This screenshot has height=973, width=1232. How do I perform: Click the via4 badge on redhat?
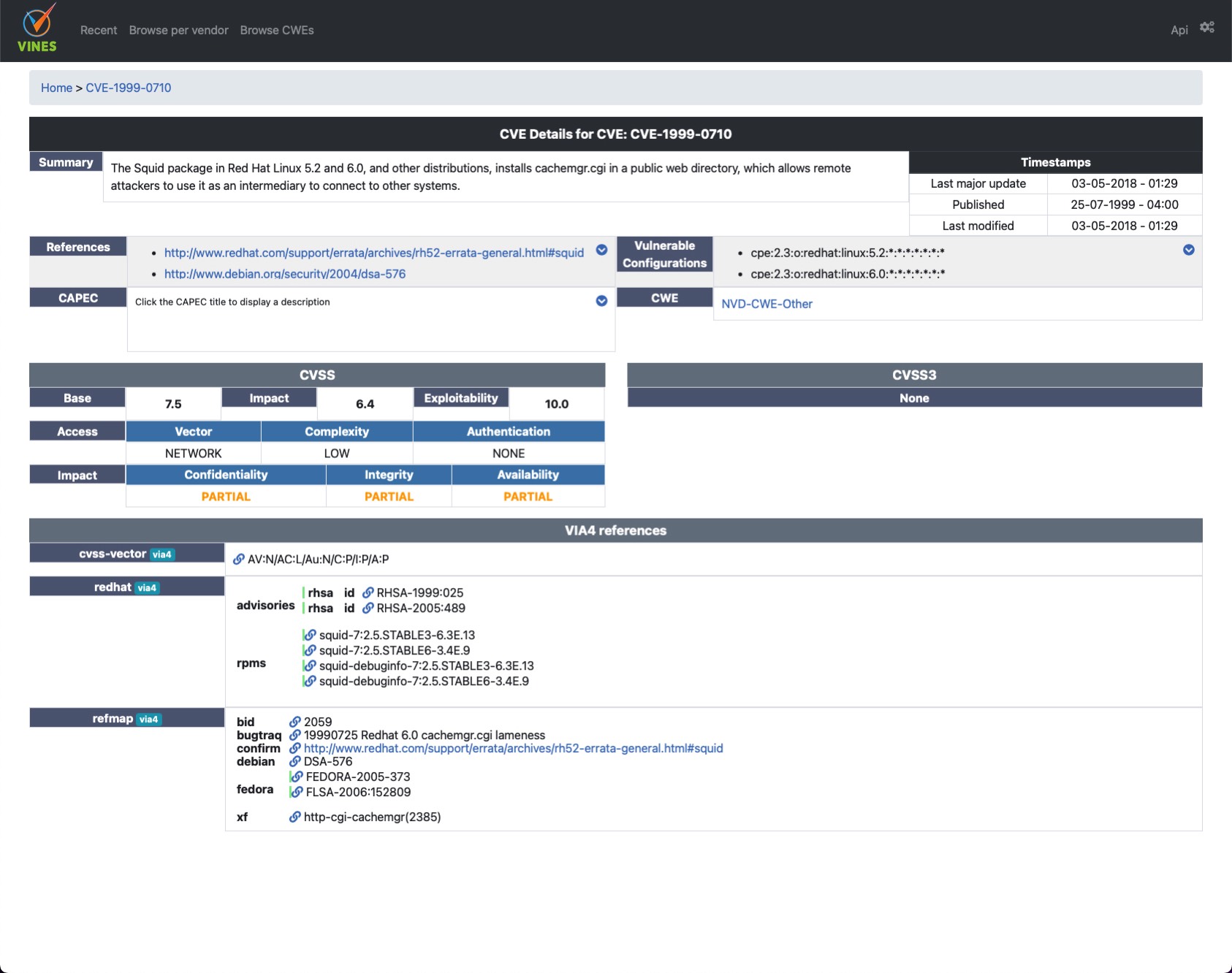pos(147,588)
